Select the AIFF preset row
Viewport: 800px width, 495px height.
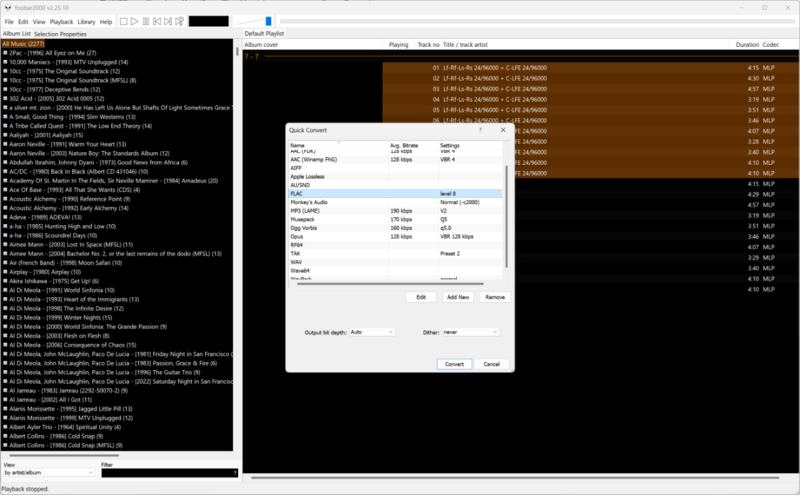(x=395, y=168)
